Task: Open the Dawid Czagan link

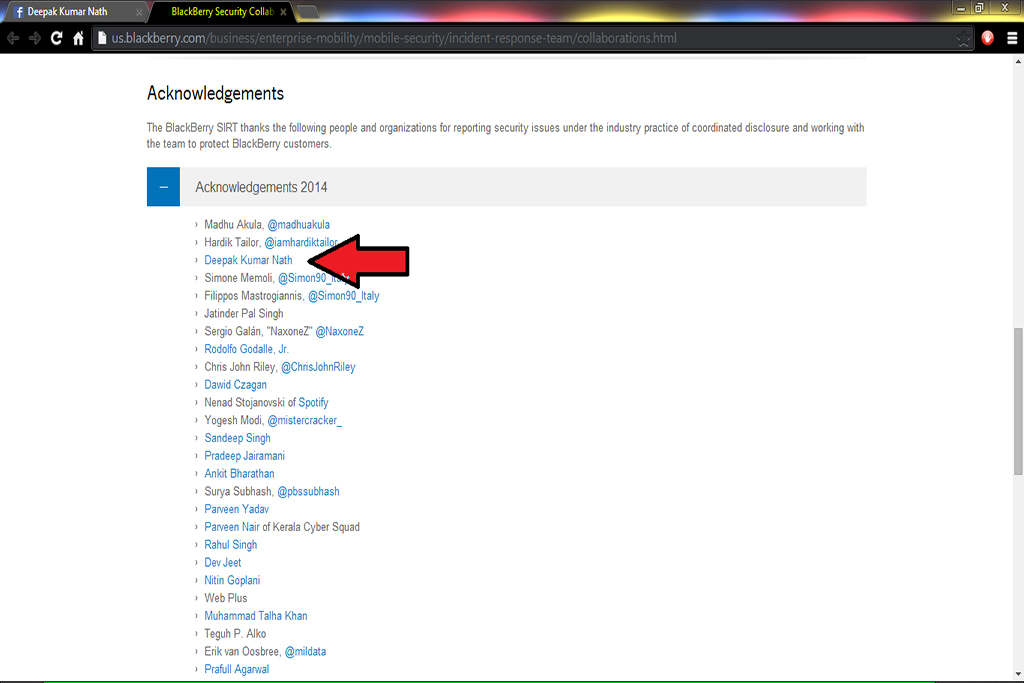Action: pyautogui.click(x=235, y=385)
